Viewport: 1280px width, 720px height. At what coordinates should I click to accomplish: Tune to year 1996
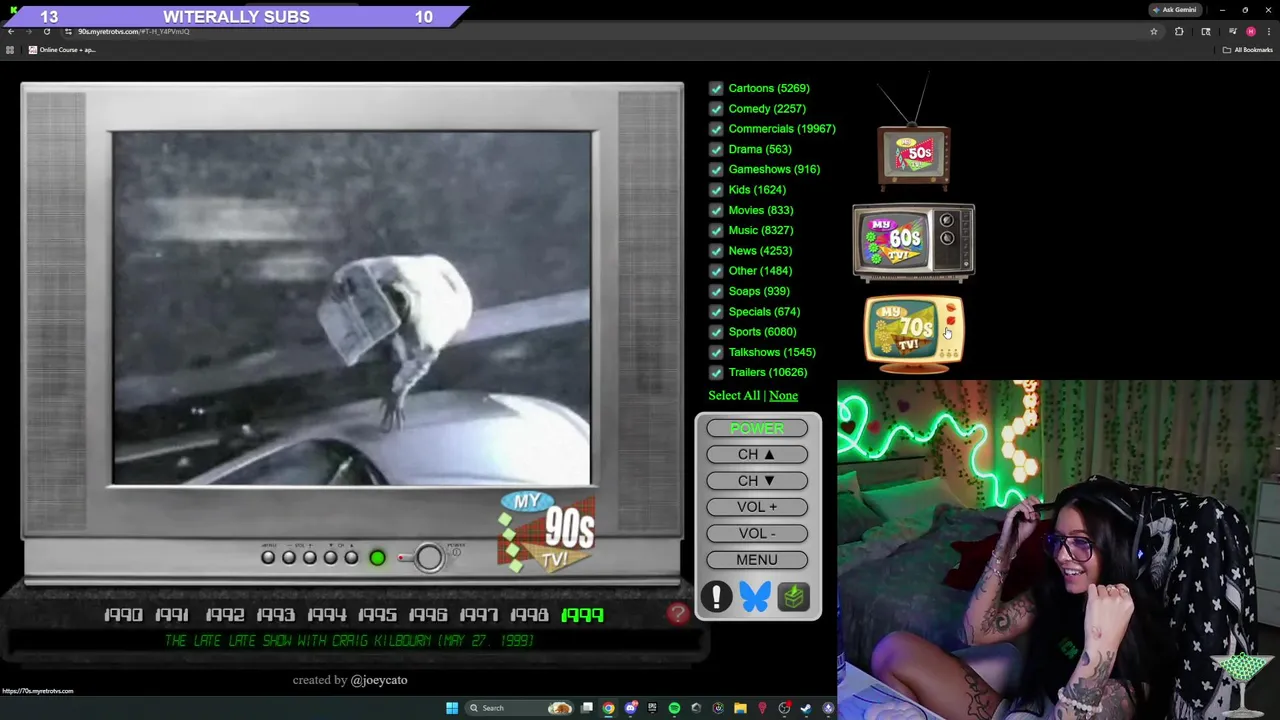pyautogui.click(x=428, y=615)
